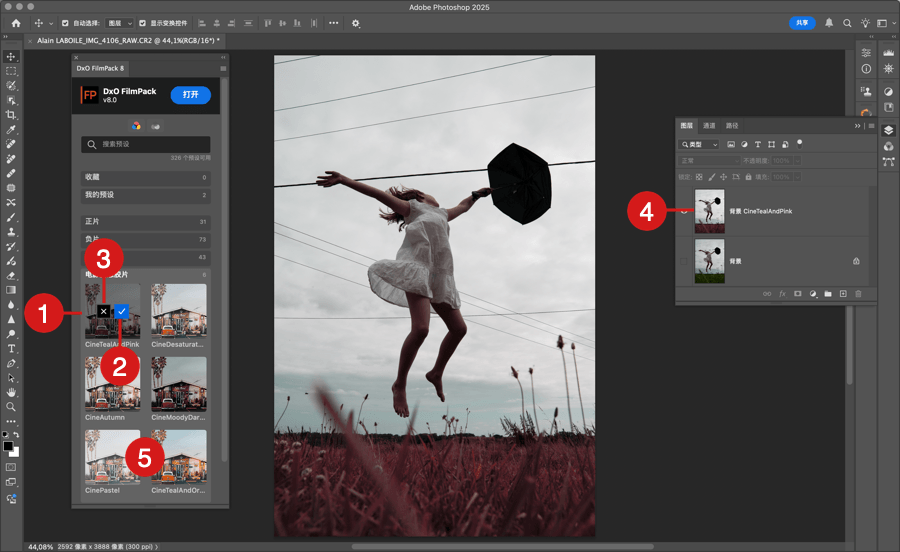Select the Type tool
The image size is (900, 552).
11,348
